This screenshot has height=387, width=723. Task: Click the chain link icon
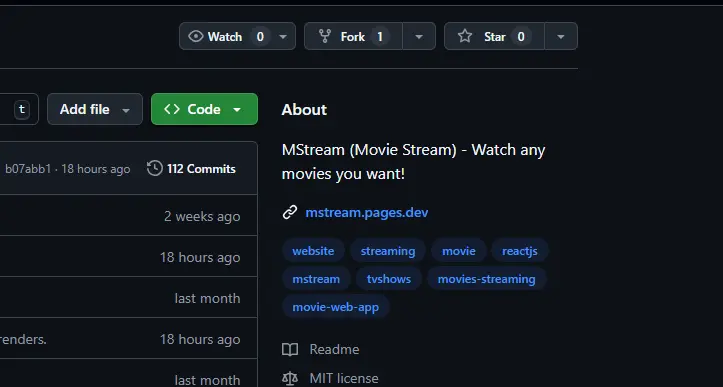(290, 212)
